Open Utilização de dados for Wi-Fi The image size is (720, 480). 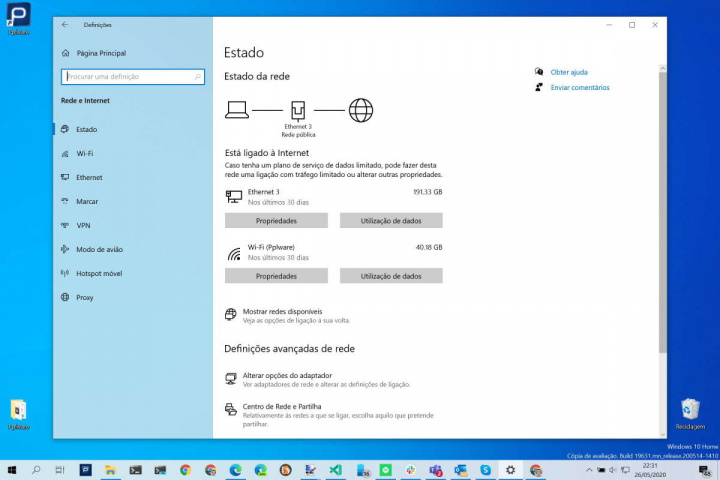(391, 276)
